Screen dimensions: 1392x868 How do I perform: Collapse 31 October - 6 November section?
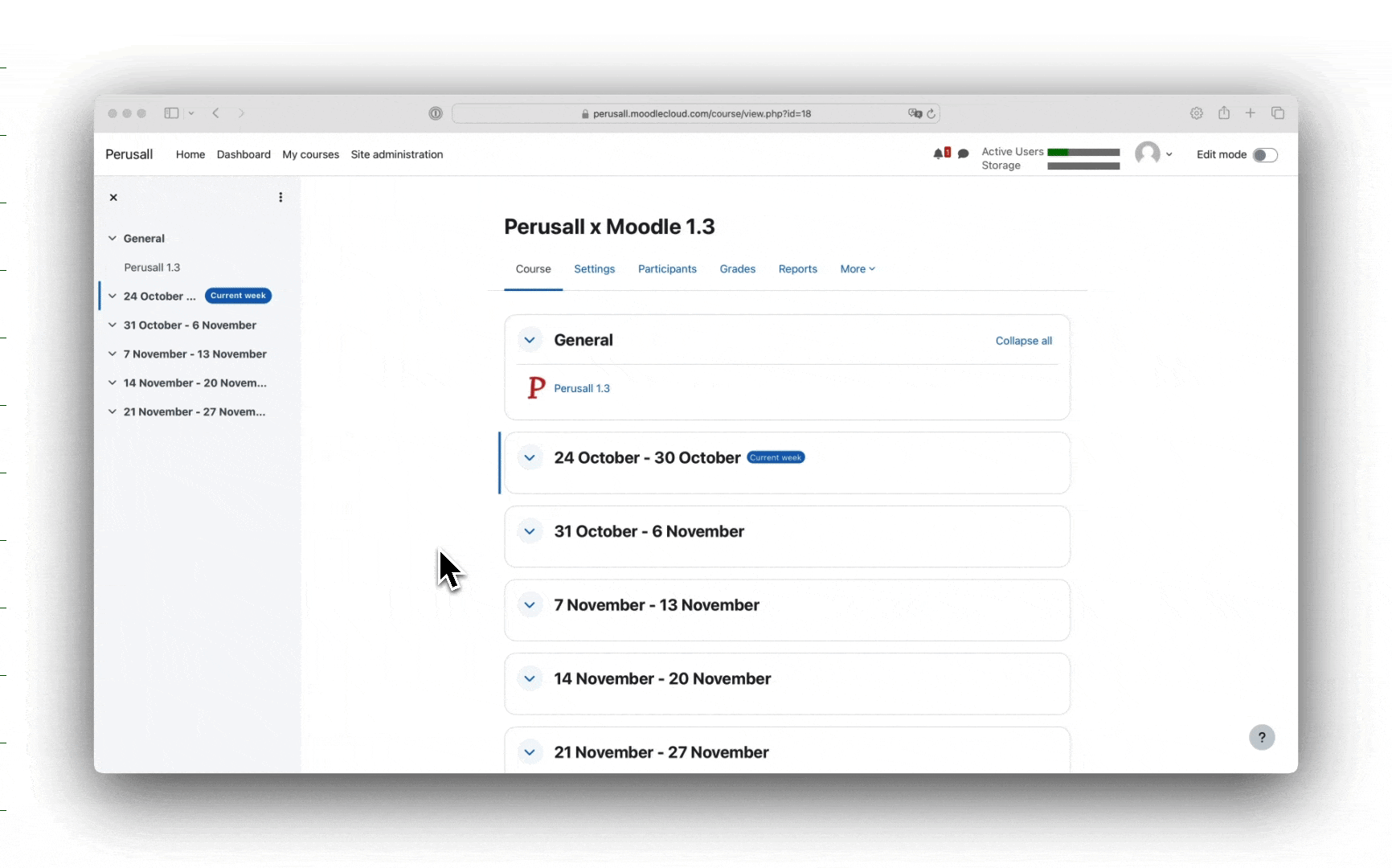click(x=530, y=531)
